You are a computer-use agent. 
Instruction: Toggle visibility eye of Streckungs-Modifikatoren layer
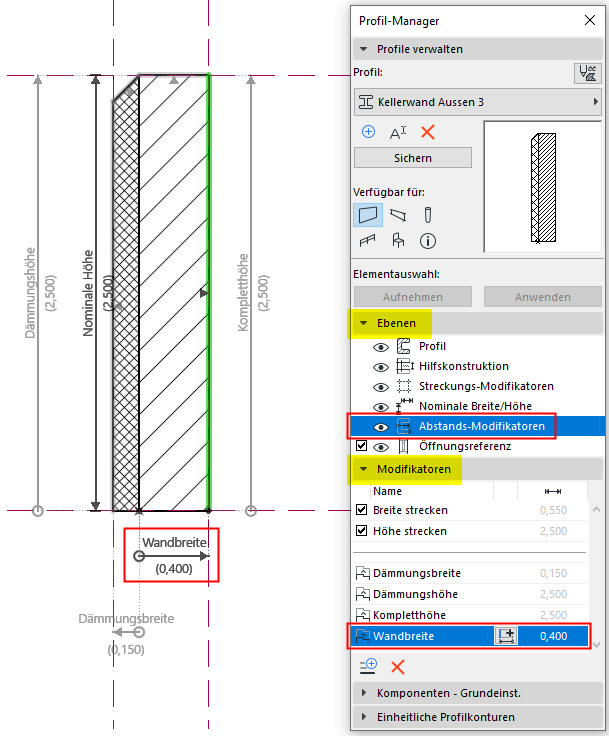(381, 387)
